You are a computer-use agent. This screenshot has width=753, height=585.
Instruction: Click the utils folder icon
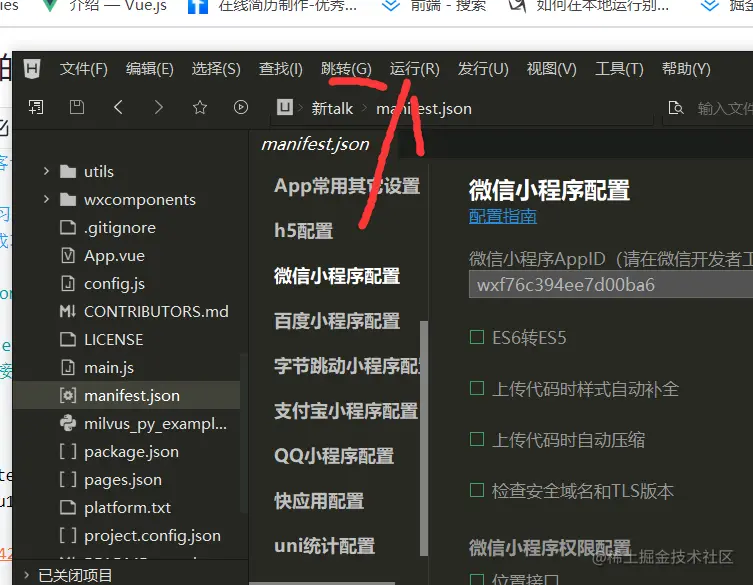(x=68, y=171)
